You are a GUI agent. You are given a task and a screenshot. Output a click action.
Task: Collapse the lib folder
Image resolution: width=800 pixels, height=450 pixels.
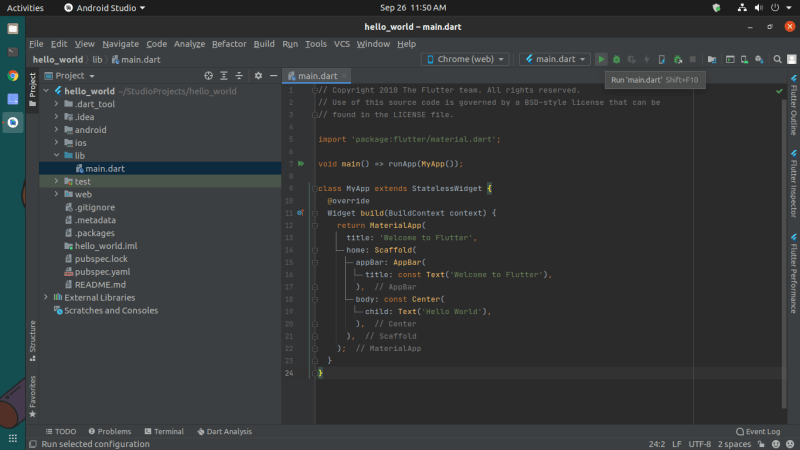[x=57, y=156]
